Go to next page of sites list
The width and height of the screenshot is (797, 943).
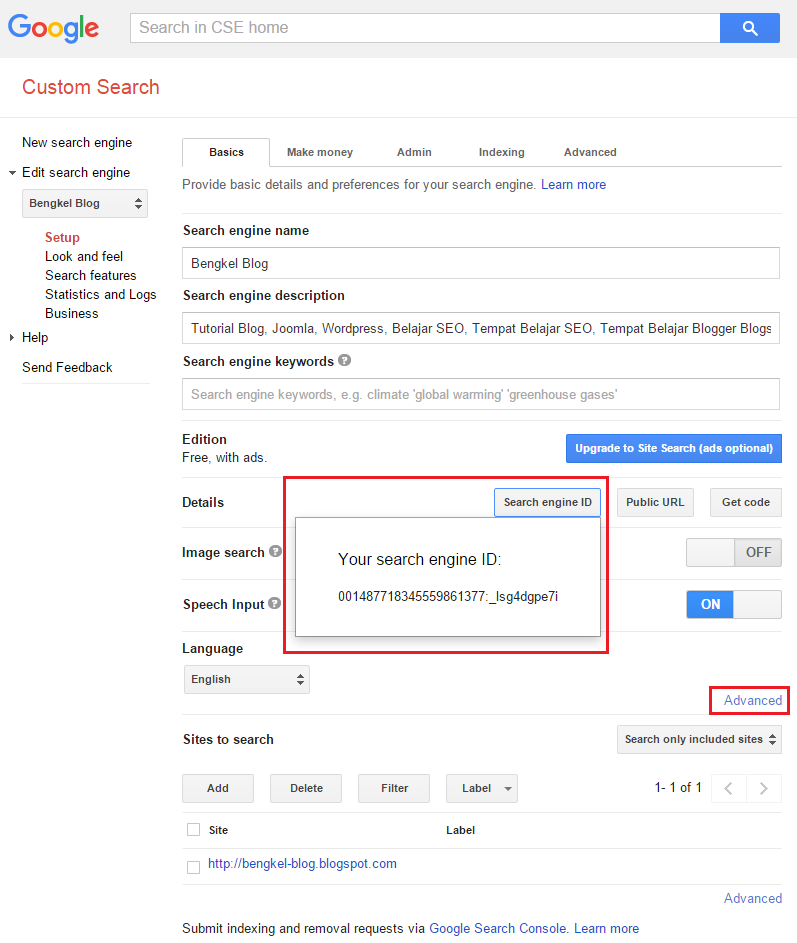pos(764,788)
